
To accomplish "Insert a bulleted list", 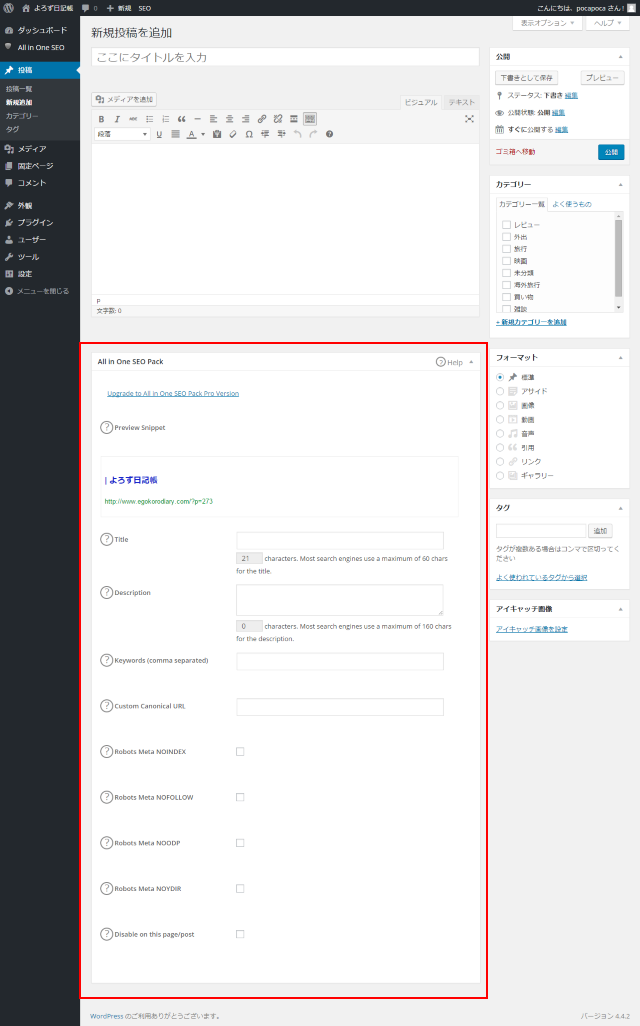I will pyautogui.click(x=149, y=119).
